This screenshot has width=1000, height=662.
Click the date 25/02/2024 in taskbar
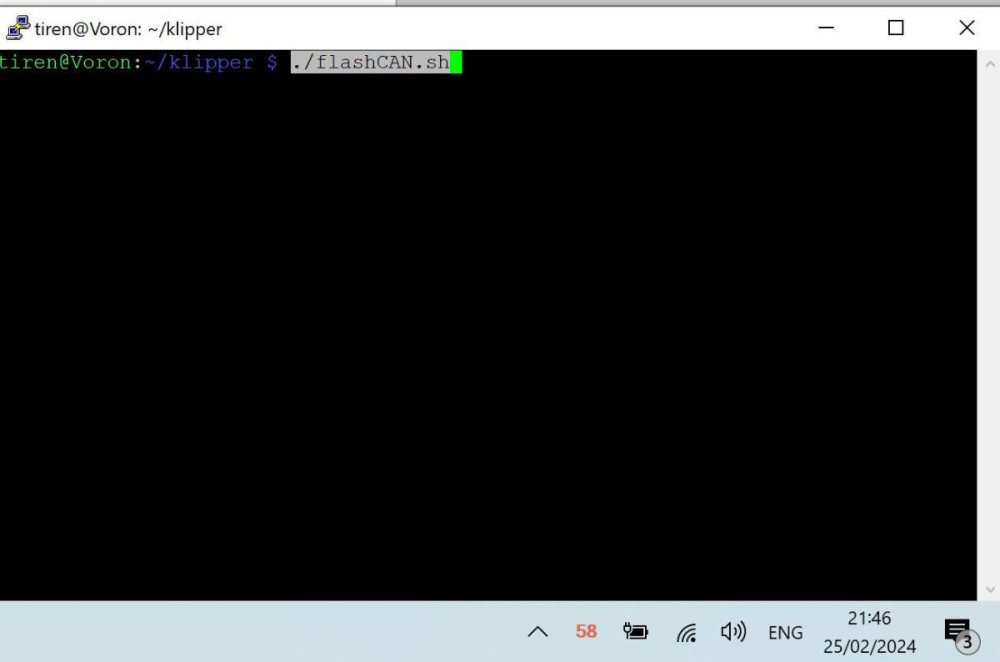click(x=869, y=646)
